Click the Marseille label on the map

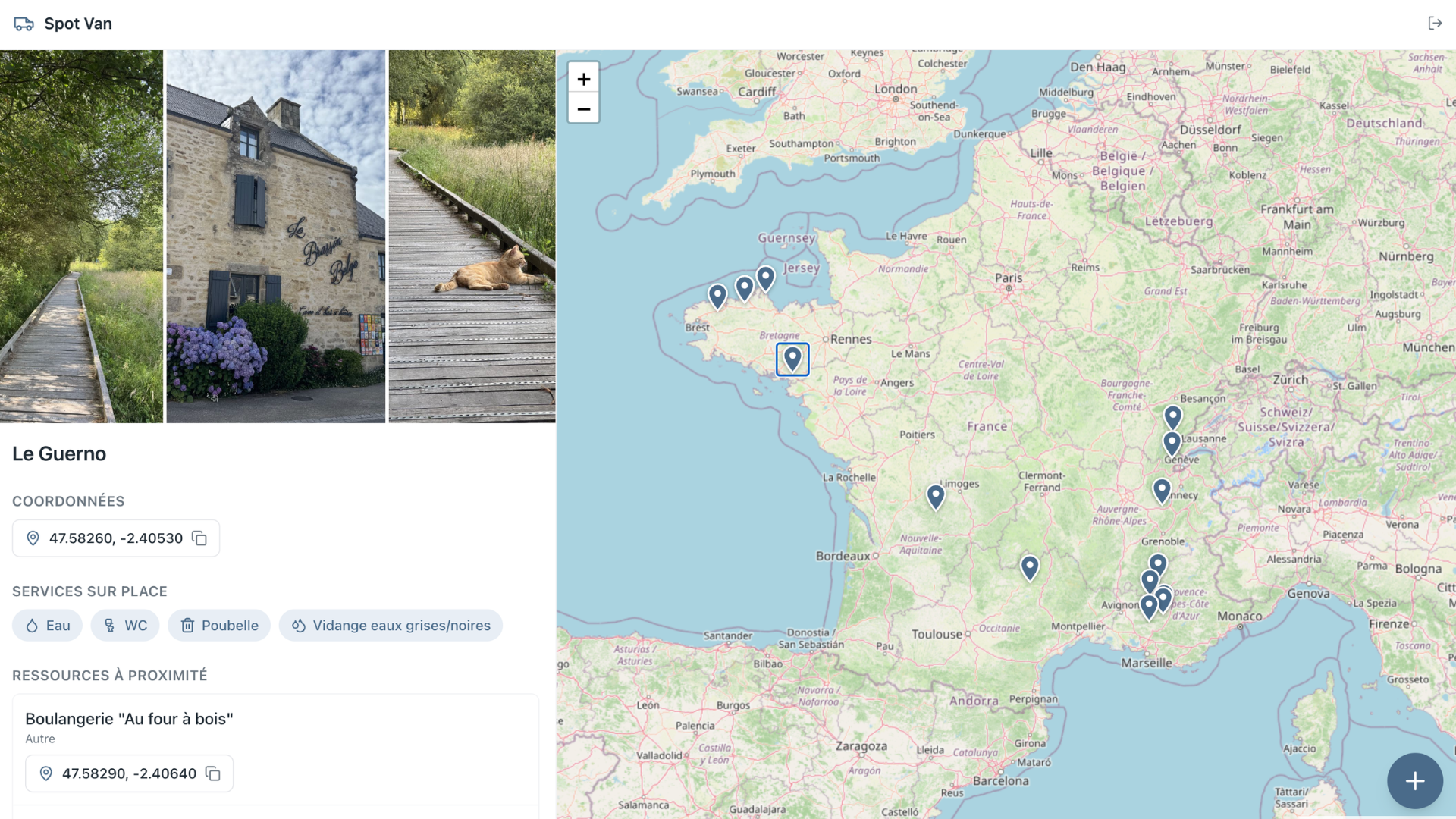click(x=1147, y=663)
